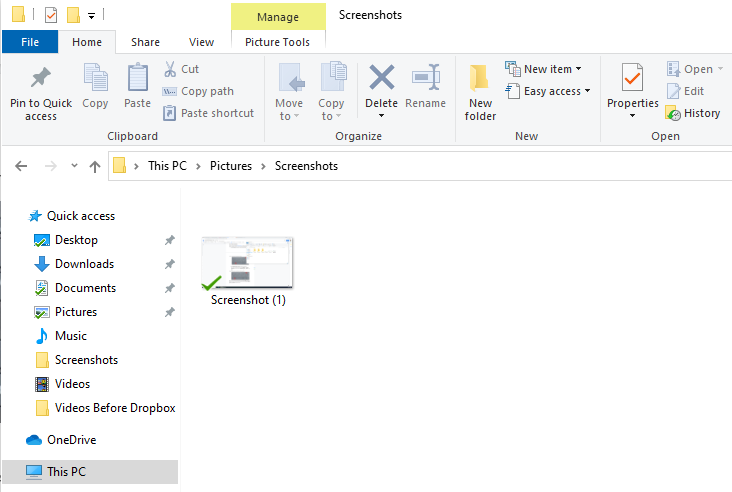Go up one folder with up arrow
732x492 pixels.
95,166
